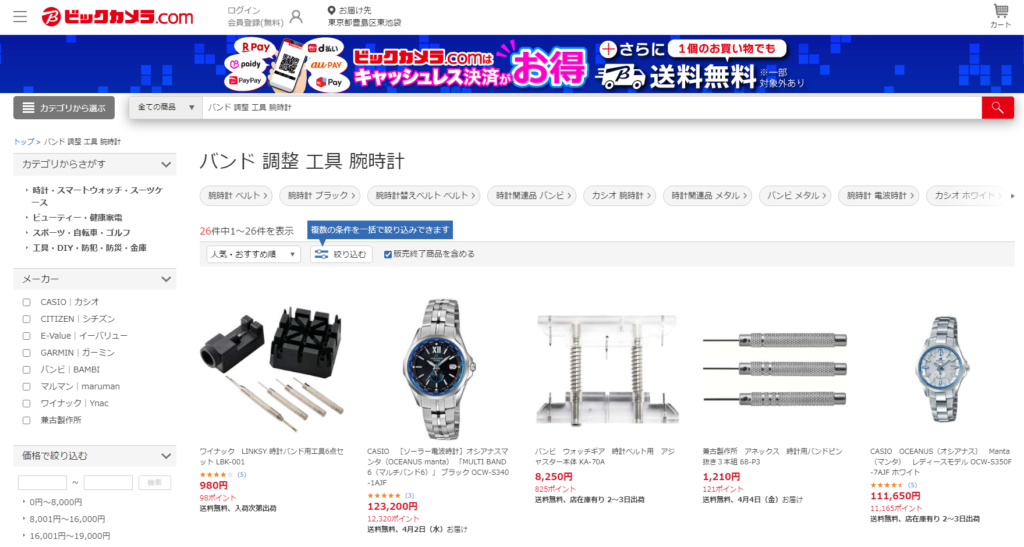Check the GARMIN ガーミン maker checkbox

coord(26,353)
